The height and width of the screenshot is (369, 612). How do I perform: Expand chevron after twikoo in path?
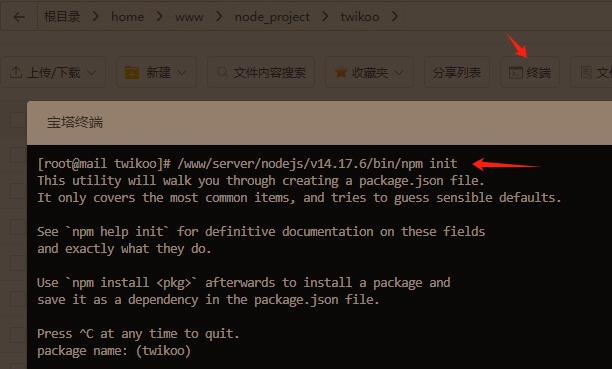pyautogui.click(x=395, y=16)
